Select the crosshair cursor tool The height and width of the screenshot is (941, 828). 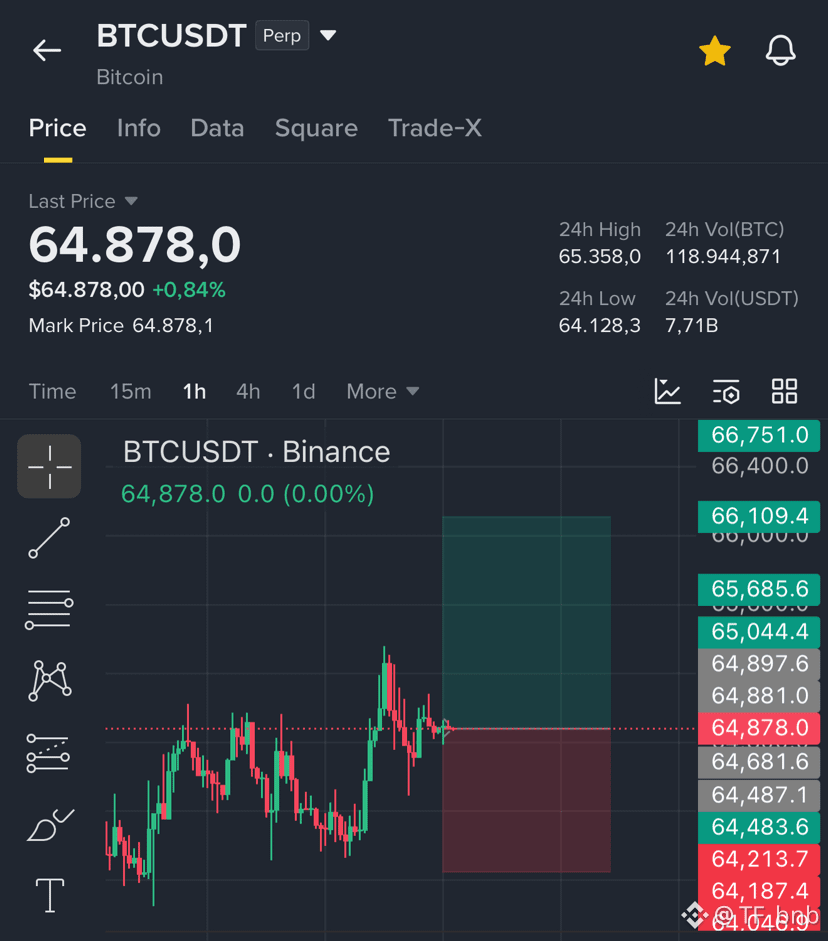point(49,466)
